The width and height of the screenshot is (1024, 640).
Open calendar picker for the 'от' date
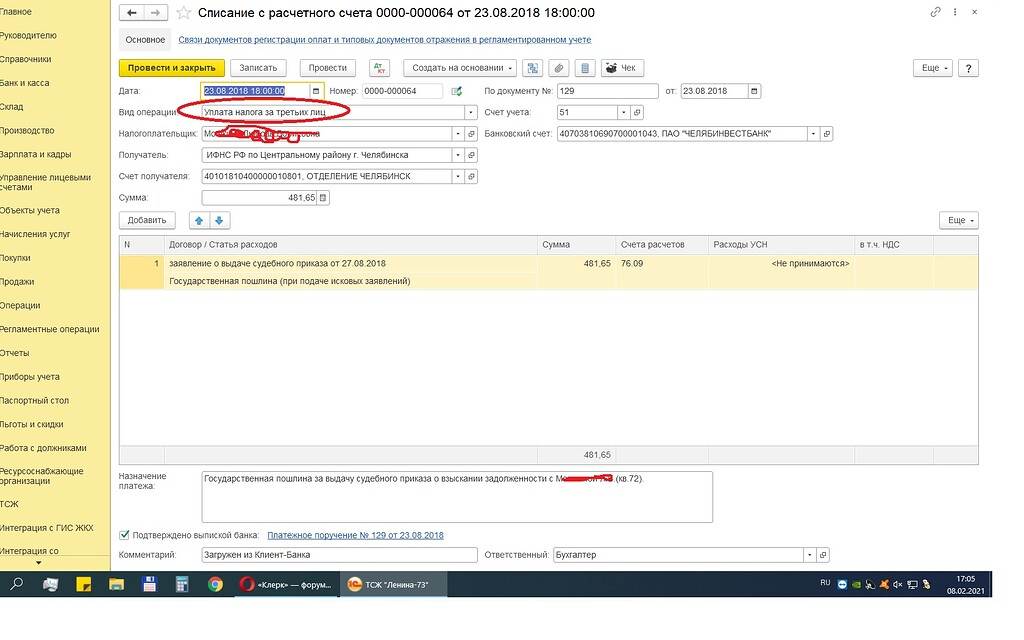pyautogui.click(x=754, y=91)
